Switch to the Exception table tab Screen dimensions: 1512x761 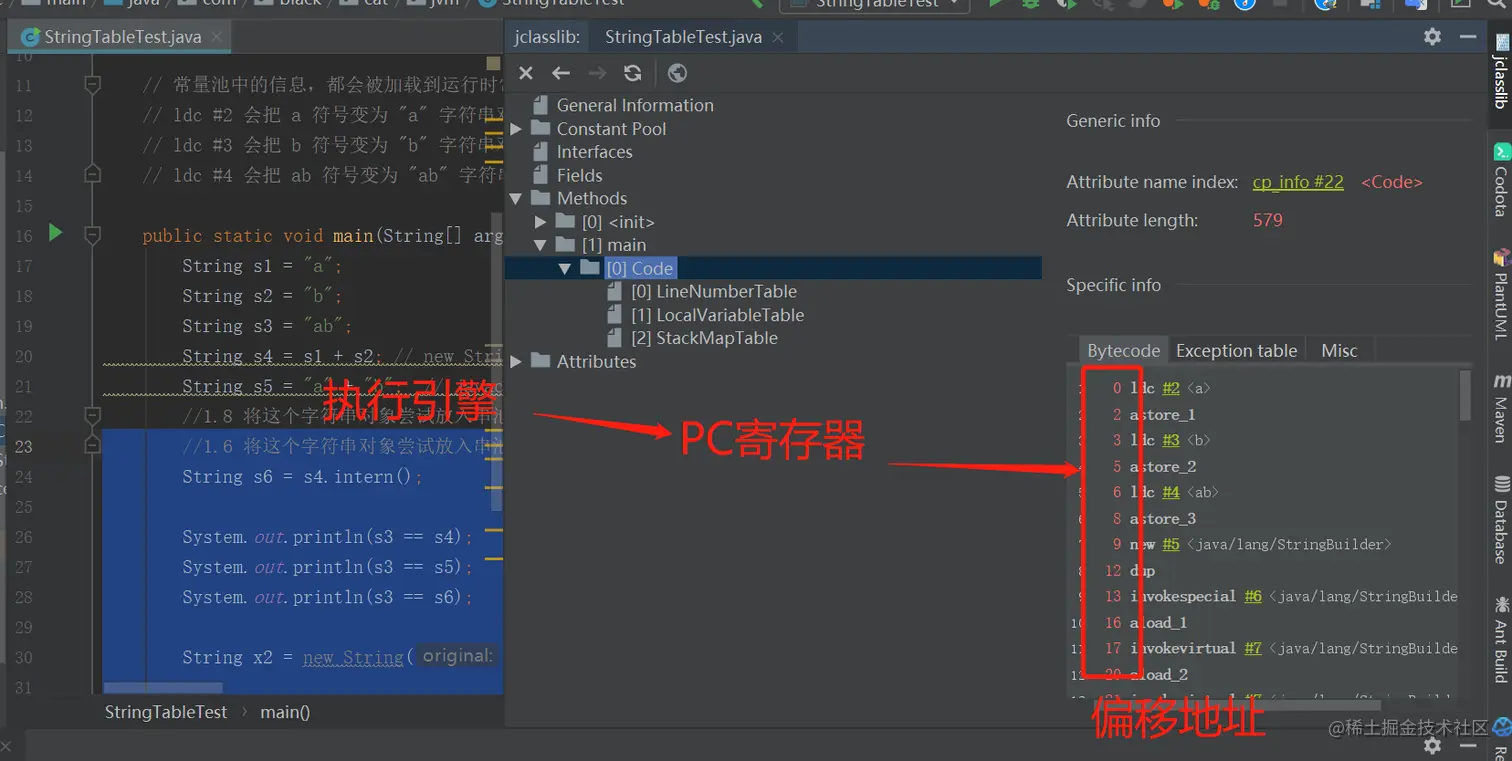click(x=1236, y=350)
